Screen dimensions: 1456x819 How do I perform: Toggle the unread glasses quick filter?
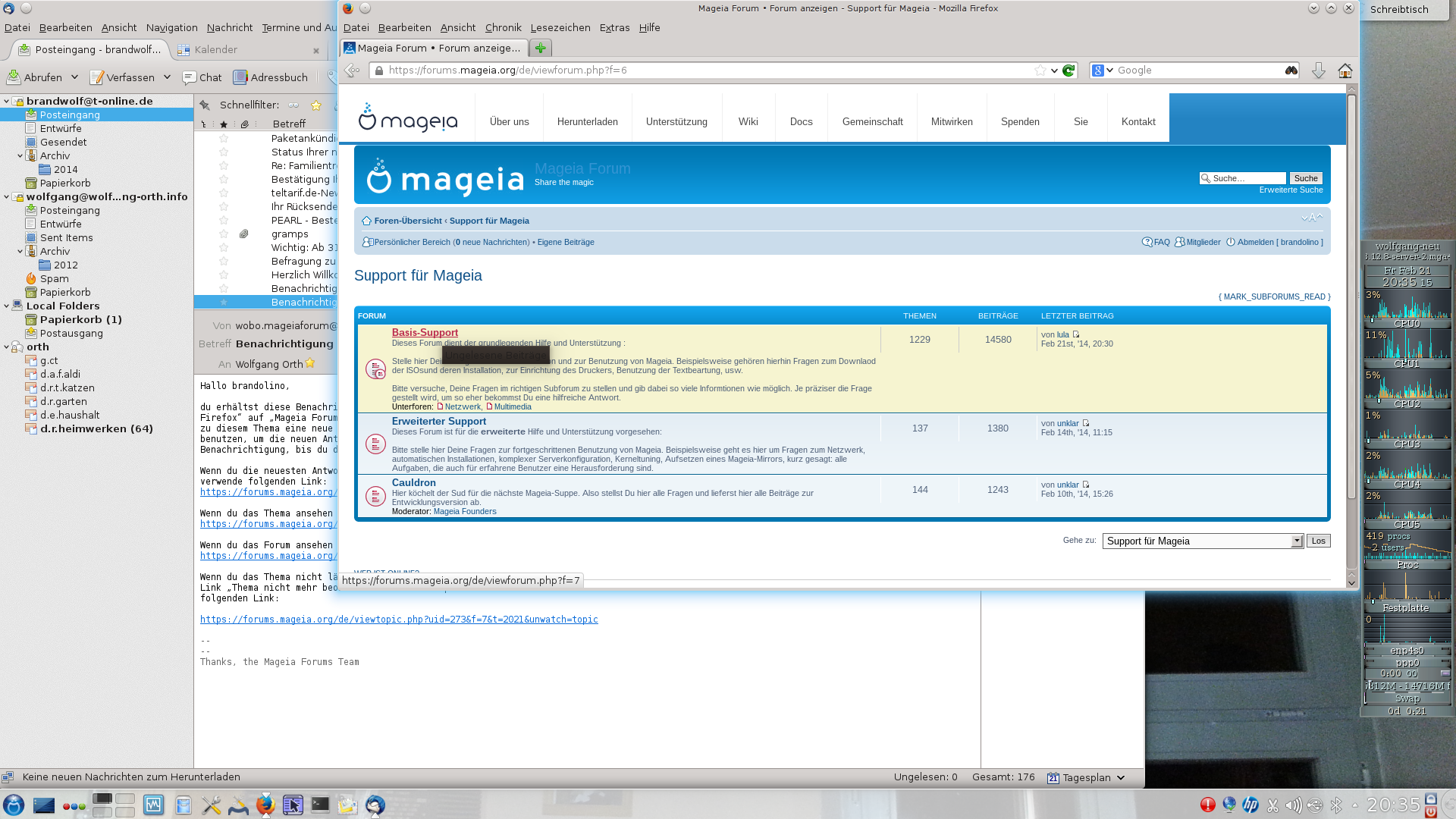pos(293,105)
